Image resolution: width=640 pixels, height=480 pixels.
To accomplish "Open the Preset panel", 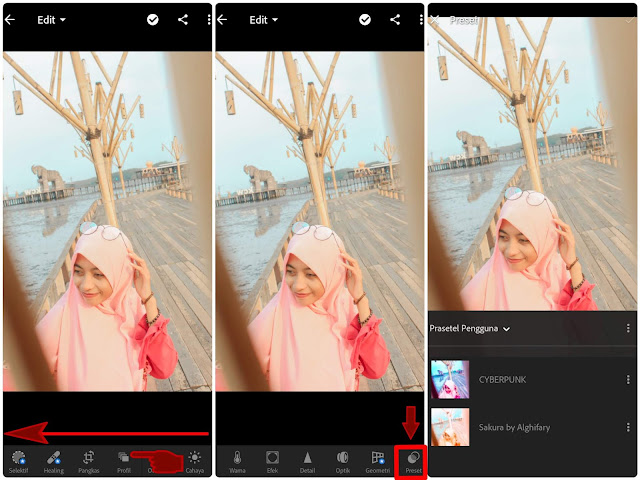I will tap(413, 462).
